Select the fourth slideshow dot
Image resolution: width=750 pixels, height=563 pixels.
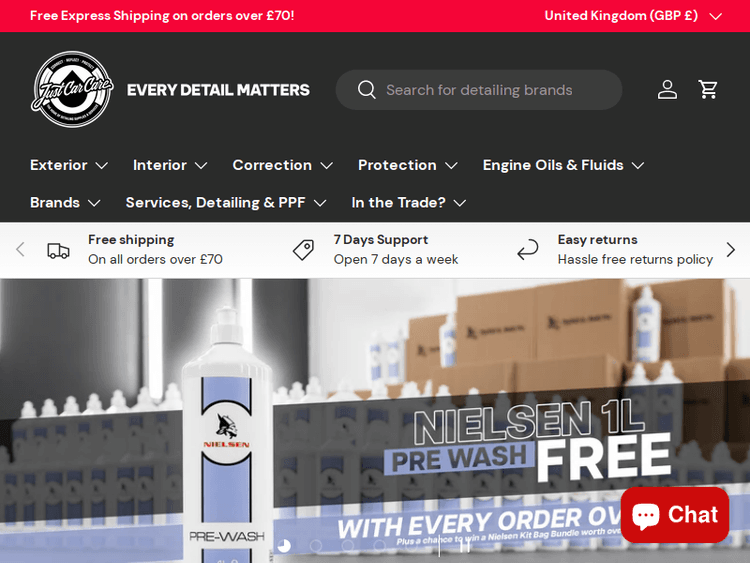tap(380, 546)
